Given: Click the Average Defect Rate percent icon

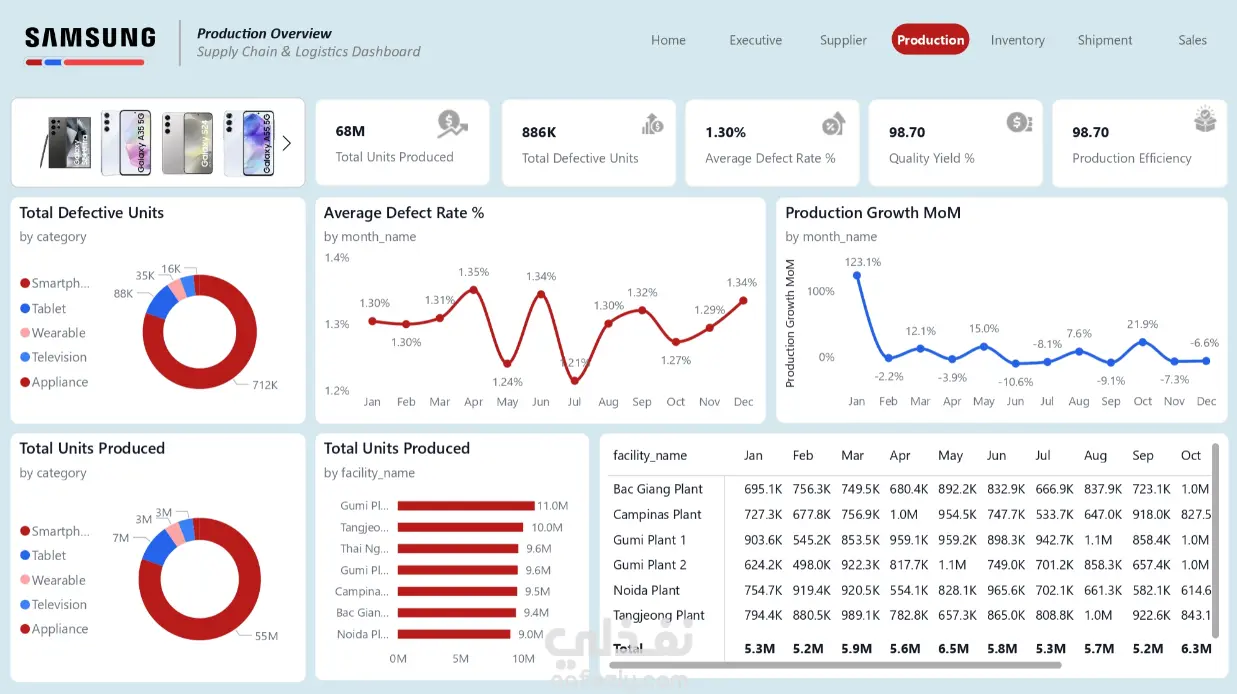Looking at the screenshot, I should coord(834,123).
